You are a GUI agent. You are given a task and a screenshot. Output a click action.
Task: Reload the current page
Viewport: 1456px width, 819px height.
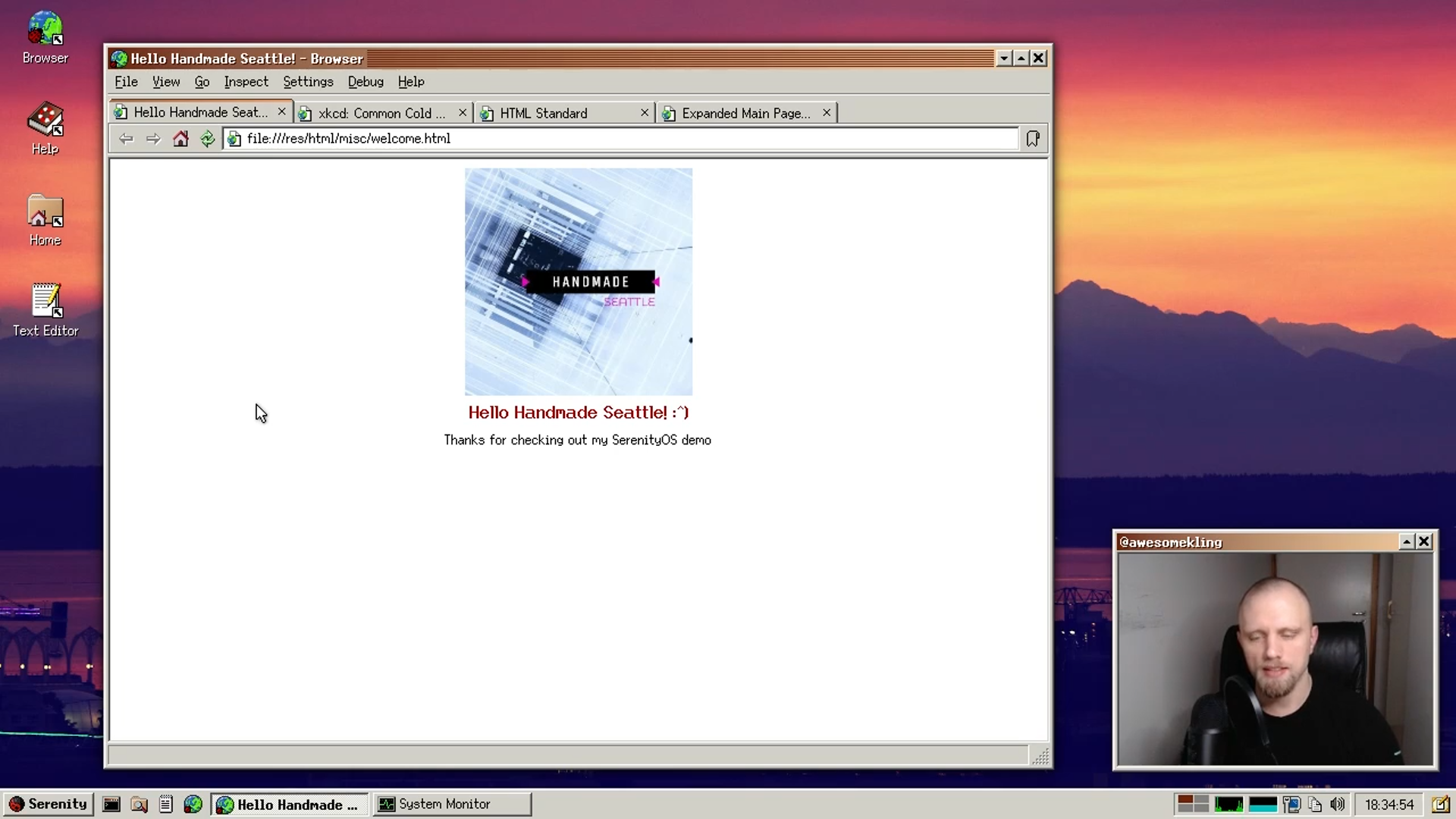click(207, 139)
